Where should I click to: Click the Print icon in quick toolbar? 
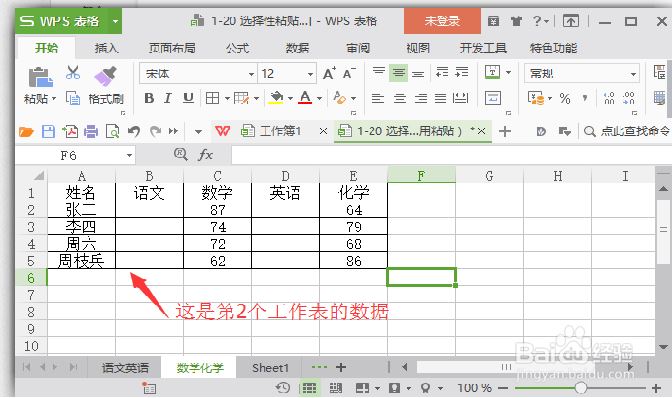[91, 131]
